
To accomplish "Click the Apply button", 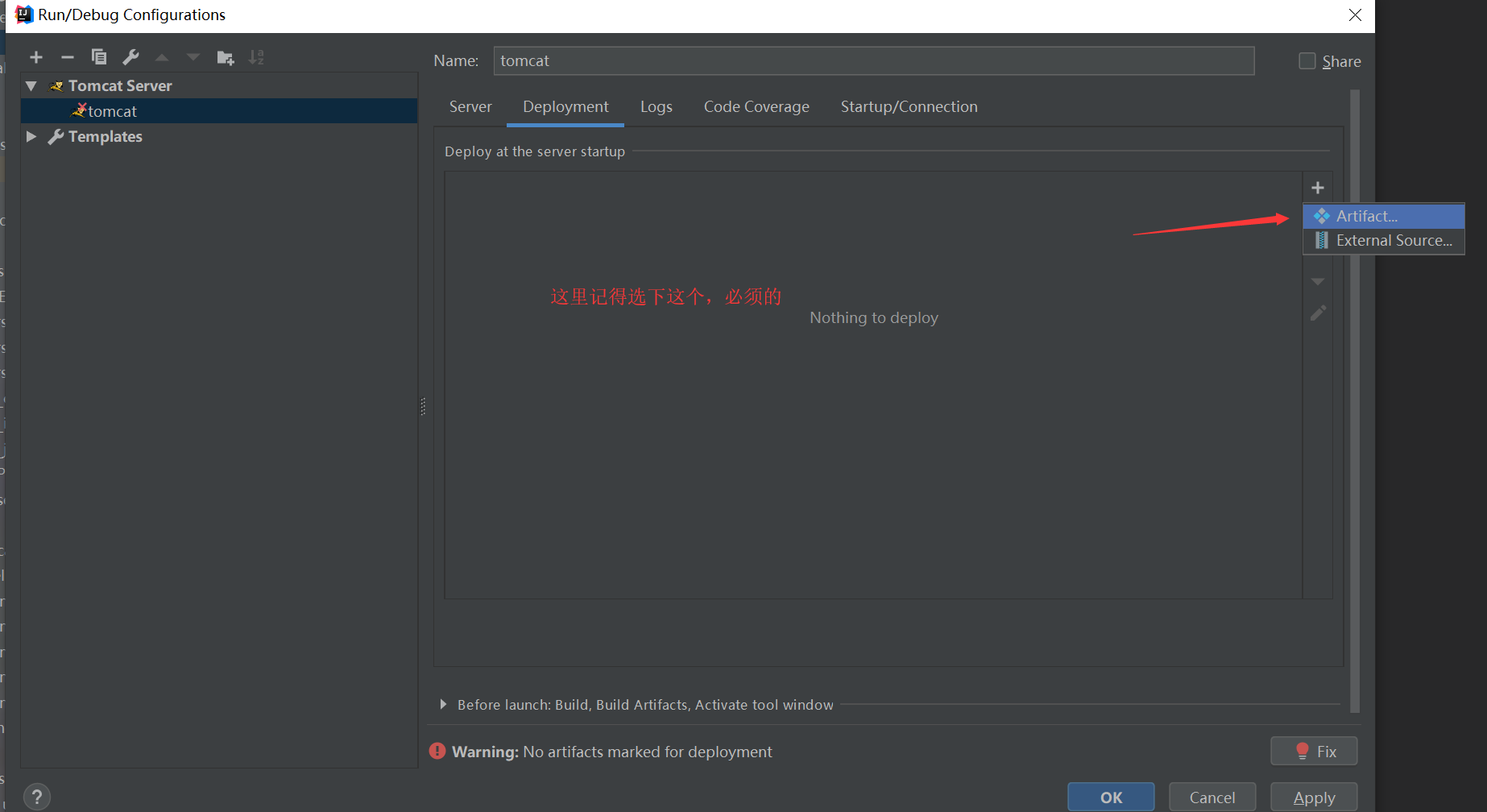I will 1314,797.
